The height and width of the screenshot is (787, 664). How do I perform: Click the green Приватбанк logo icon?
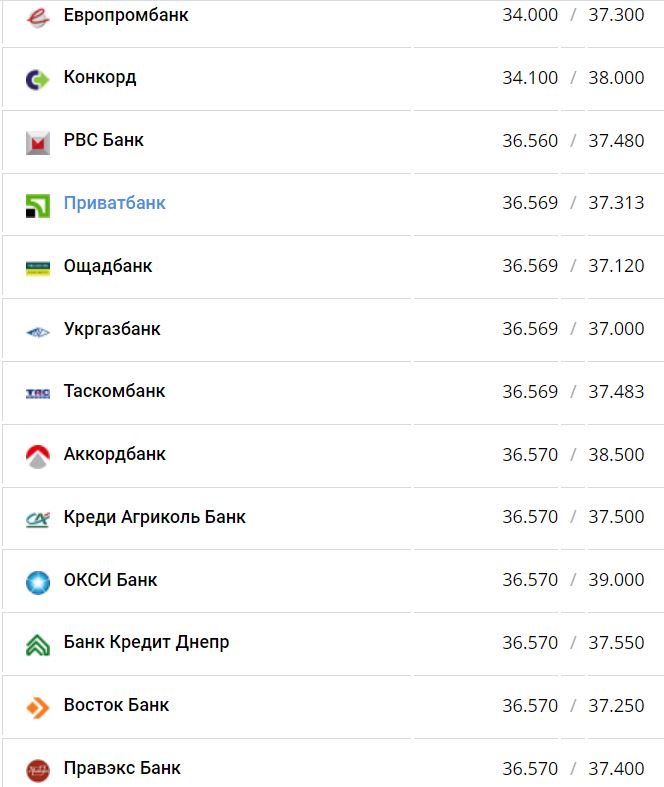(x=37, y=205)
